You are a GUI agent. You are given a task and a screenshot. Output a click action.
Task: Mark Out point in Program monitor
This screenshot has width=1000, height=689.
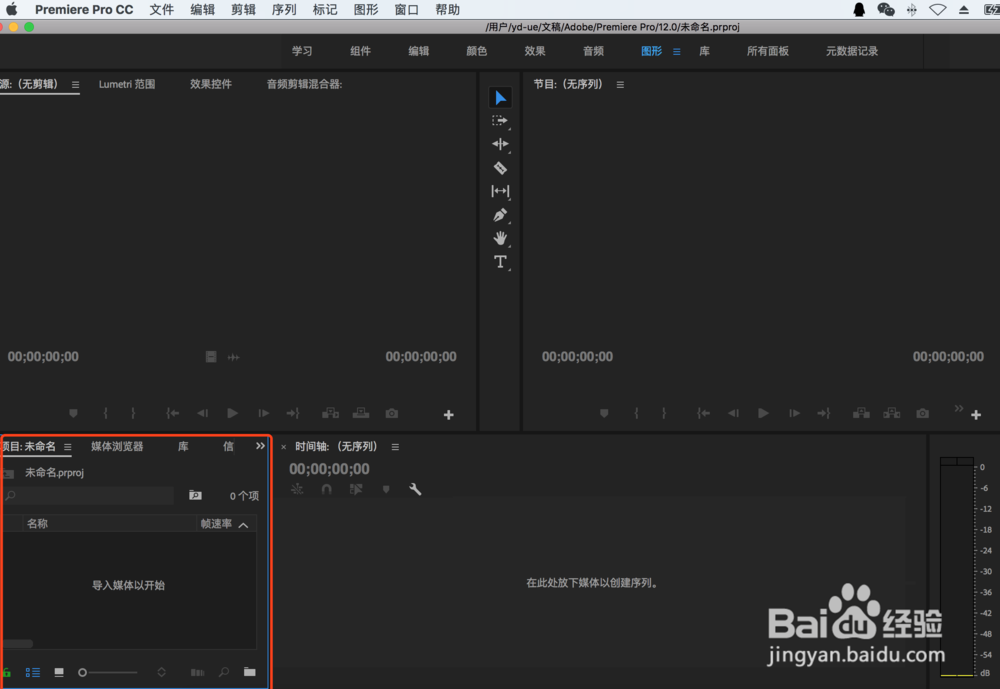point(664,413)
